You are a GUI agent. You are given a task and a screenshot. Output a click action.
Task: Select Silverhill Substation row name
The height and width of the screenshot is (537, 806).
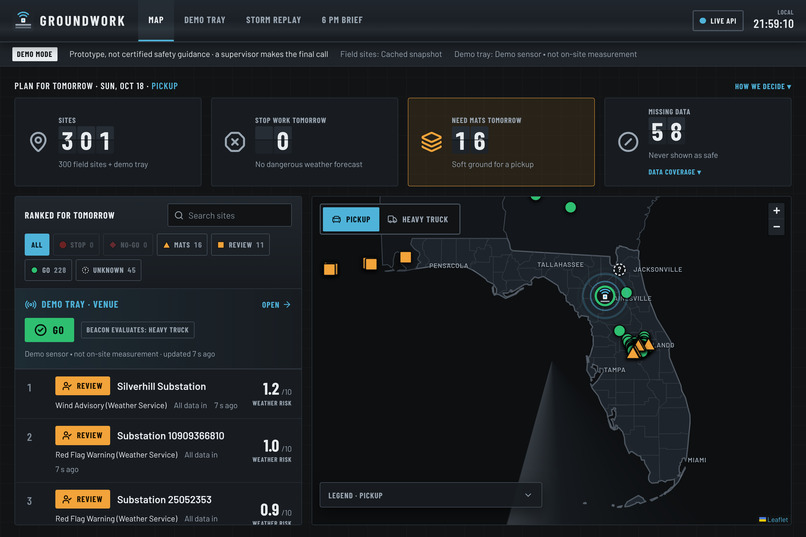click(x=161, y=386)
